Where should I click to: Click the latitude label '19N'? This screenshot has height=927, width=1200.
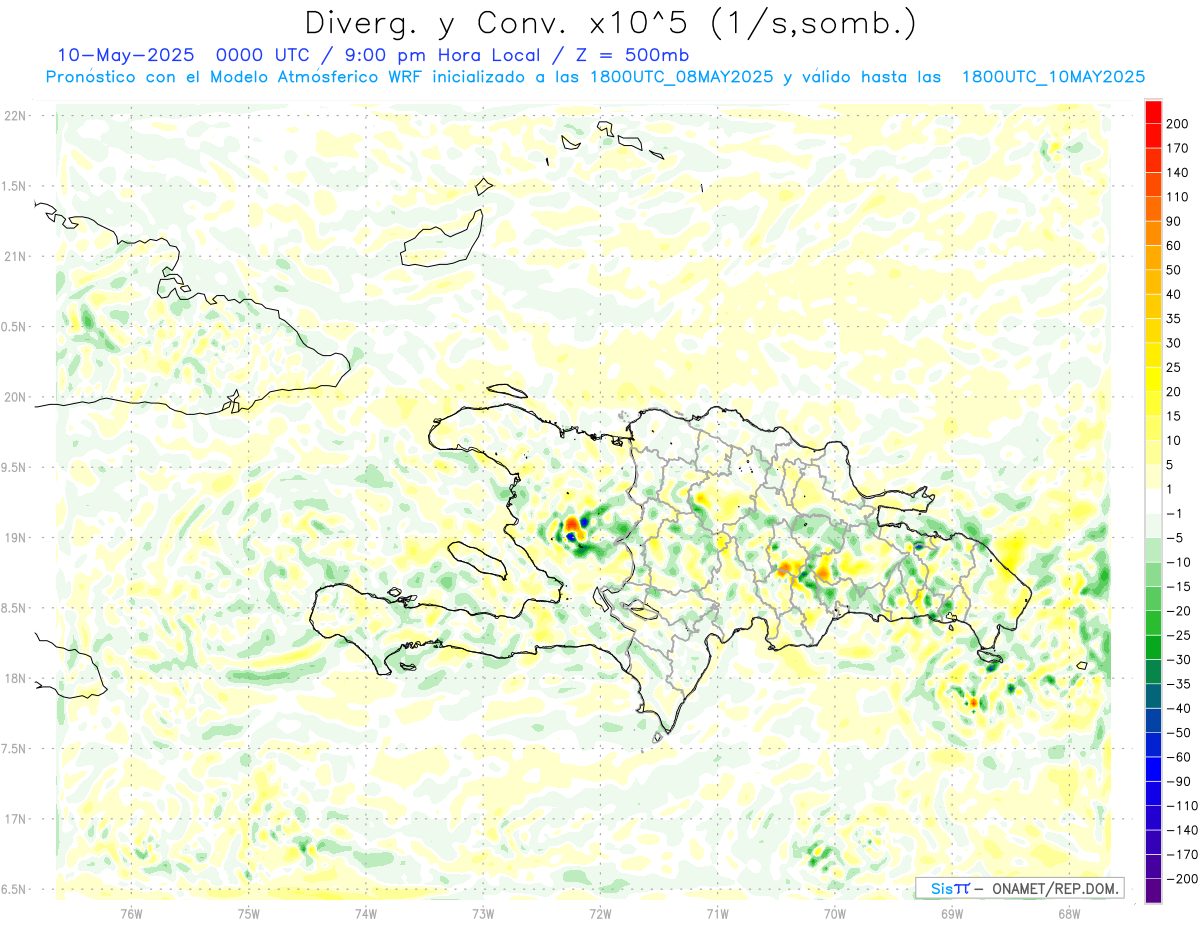15,538
